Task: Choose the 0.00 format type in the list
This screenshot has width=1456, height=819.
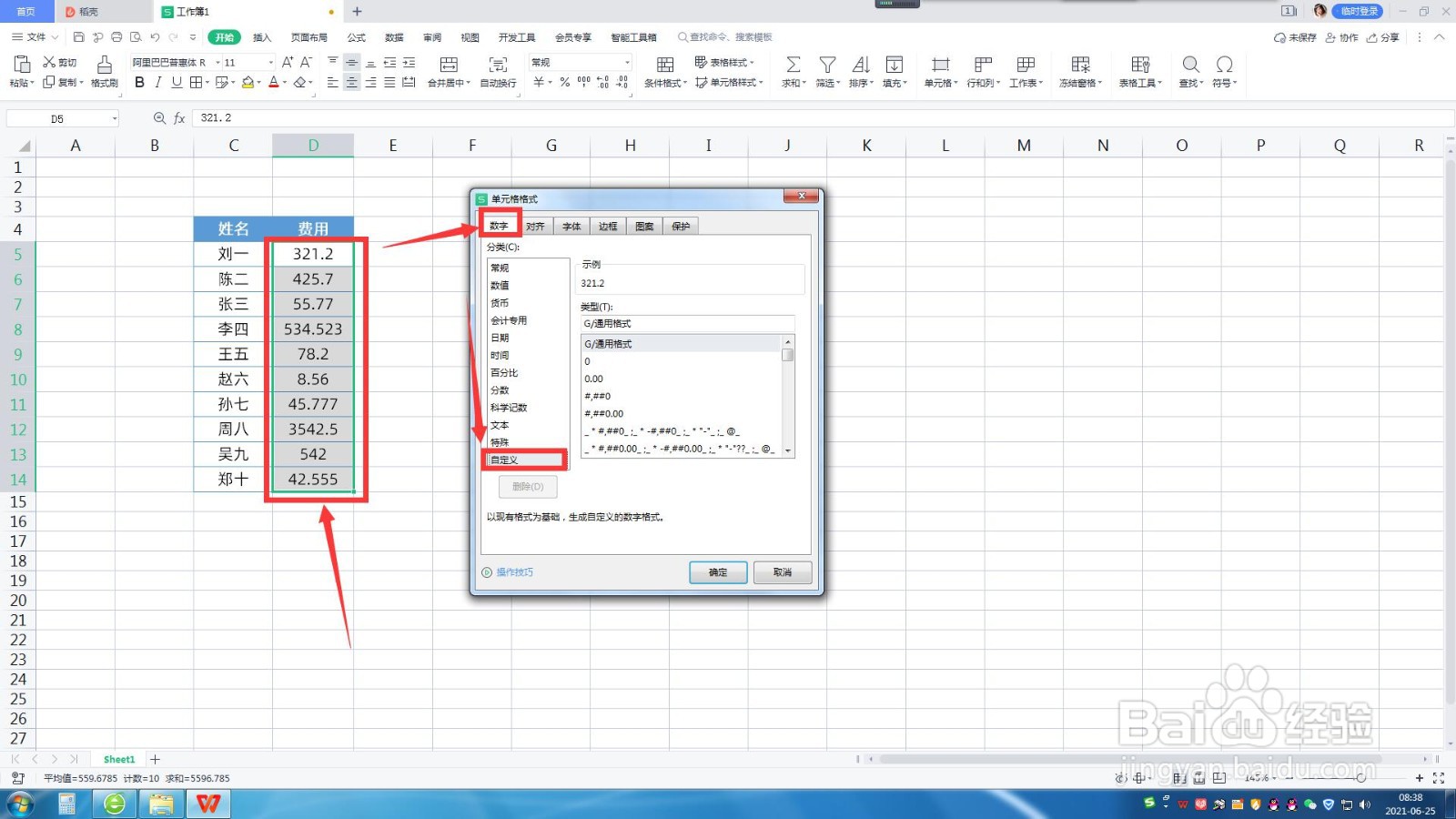Action: click(681, 379)
